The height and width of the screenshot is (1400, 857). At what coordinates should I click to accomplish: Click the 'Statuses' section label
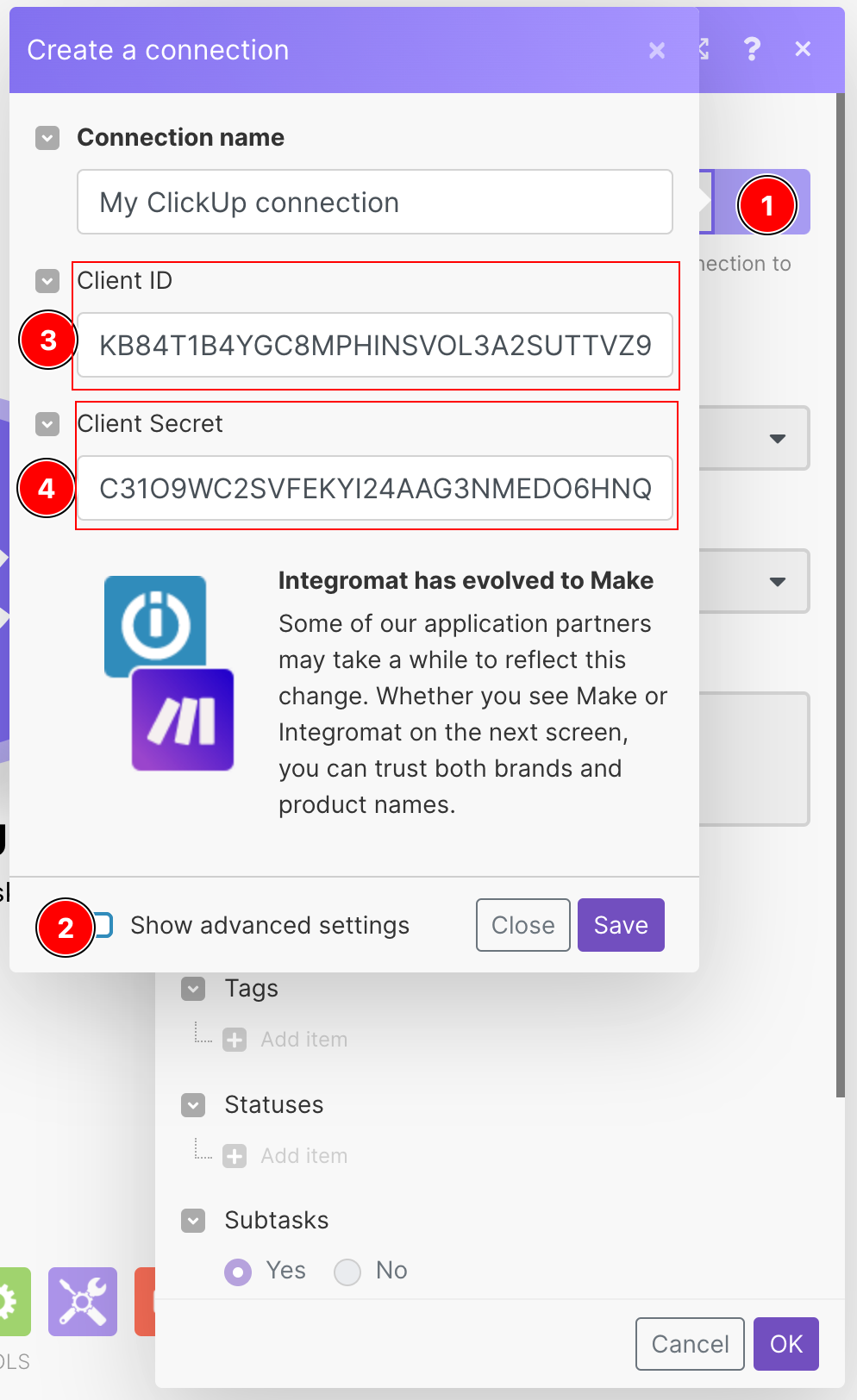(274, 1105)
